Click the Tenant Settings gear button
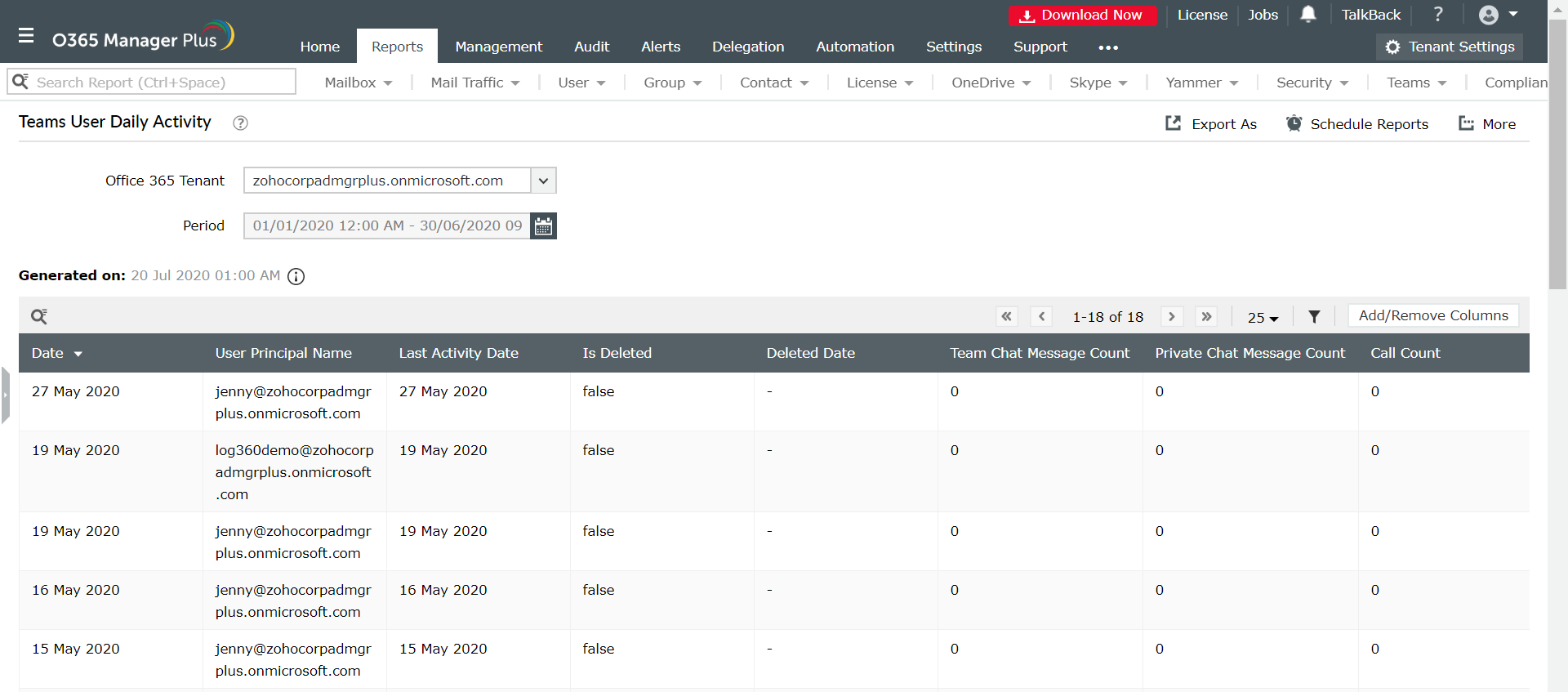The image size is (1568, 692). tap(1450, 47)
